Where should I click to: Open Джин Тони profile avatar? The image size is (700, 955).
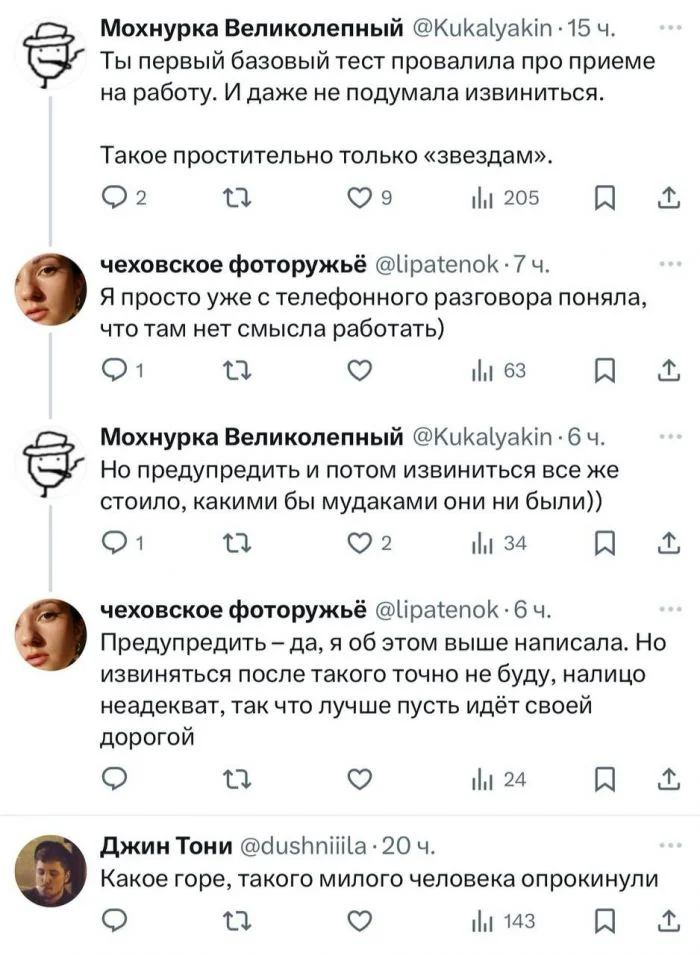51,870
